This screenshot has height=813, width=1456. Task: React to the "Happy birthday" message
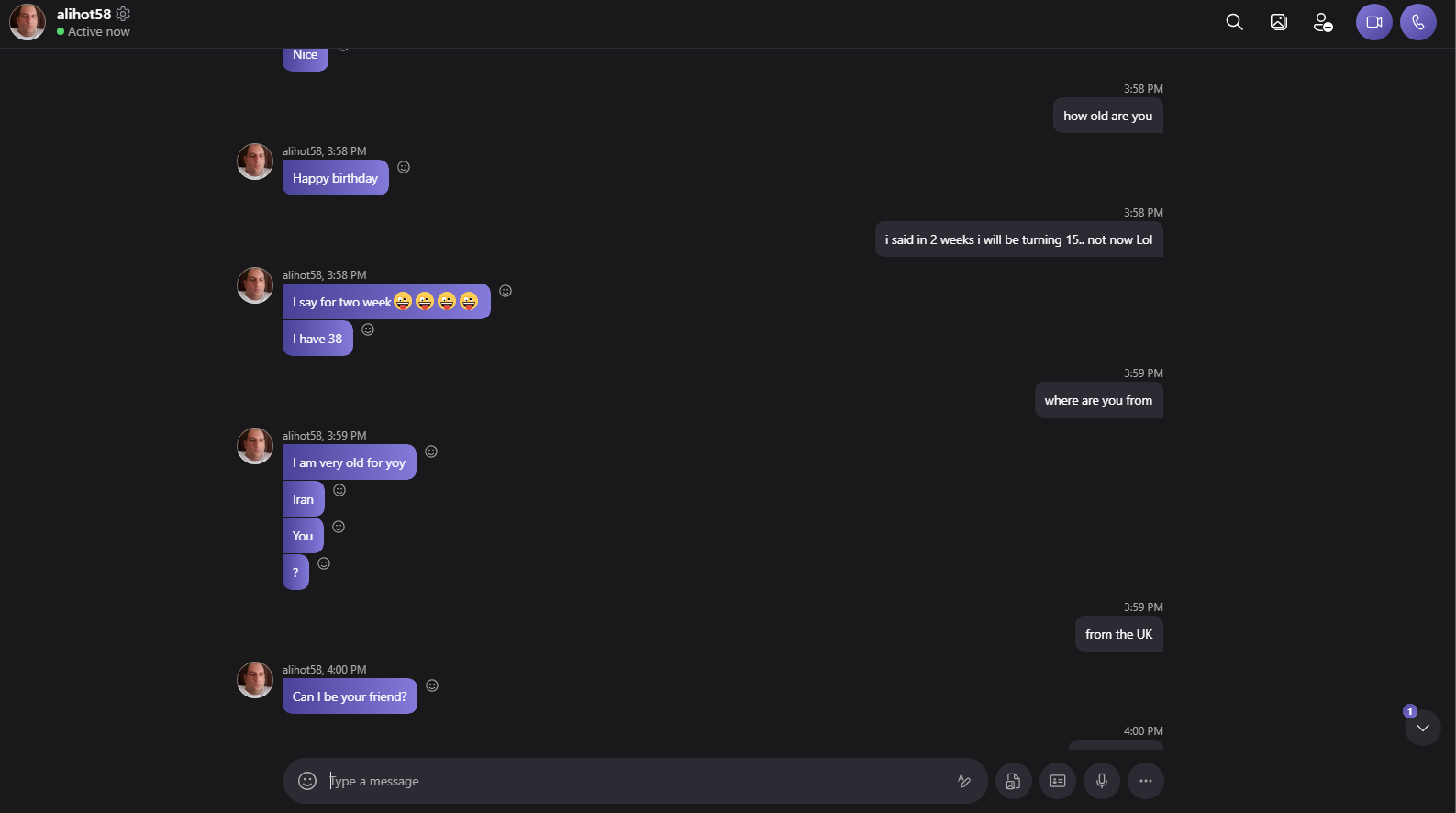coord(404,167)
